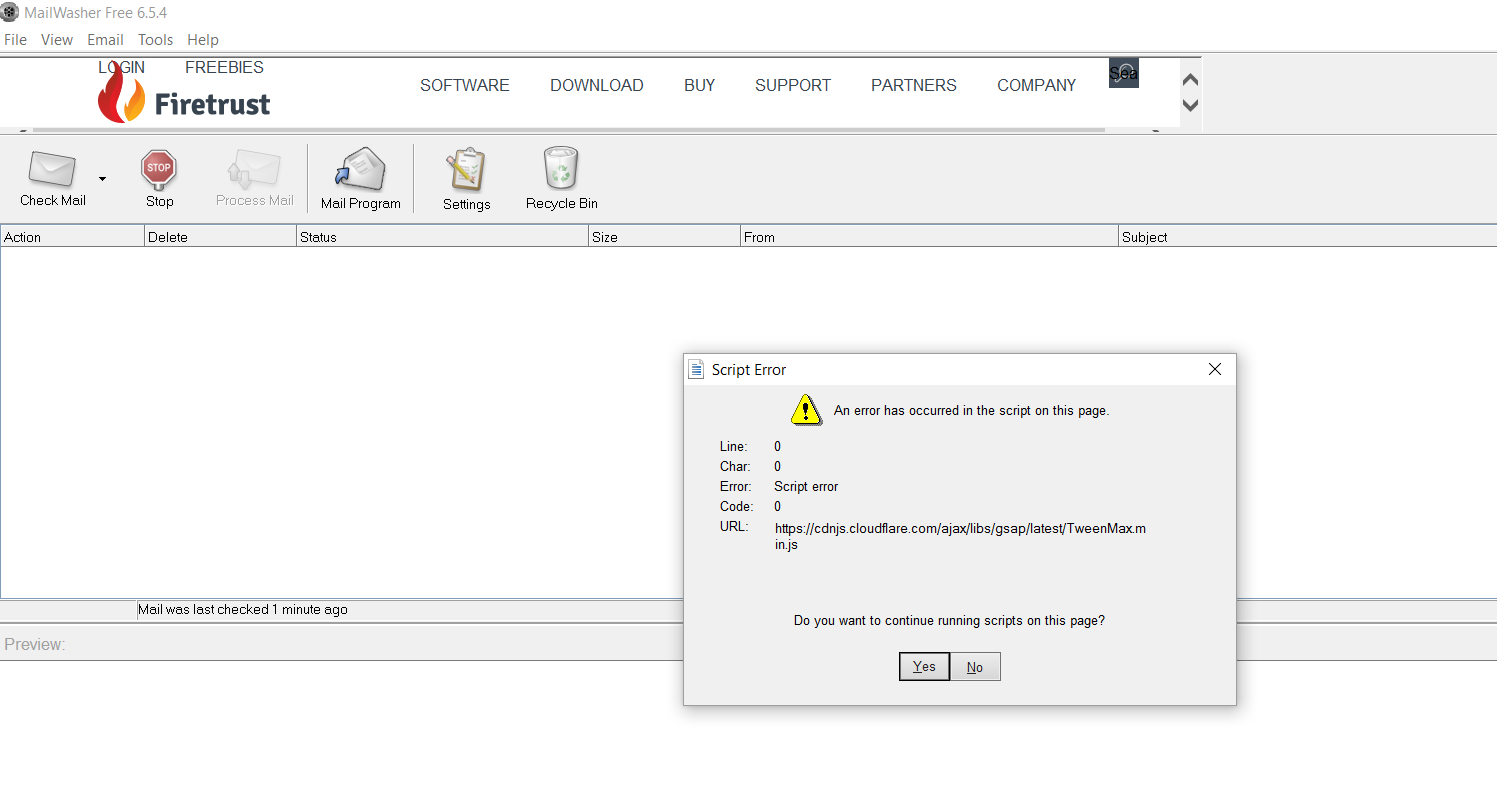Open the Recycle Bin toolbar icon
The width and height of the screenshot is (1497, 802).
(561, 168)
